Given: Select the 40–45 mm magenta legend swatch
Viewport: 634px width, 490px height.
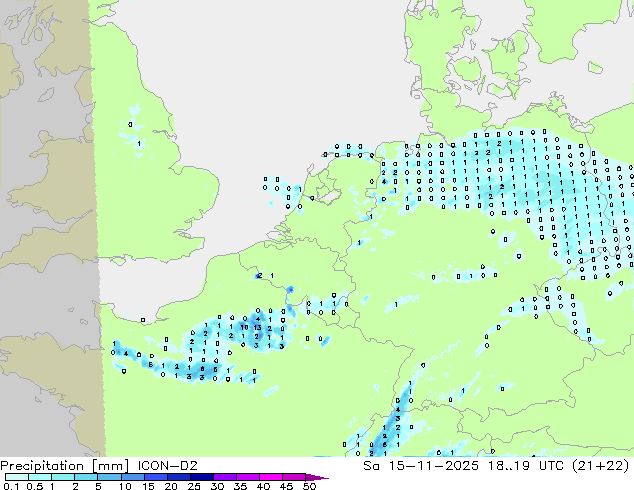Looking at the screenshot, I should point(271,477).
